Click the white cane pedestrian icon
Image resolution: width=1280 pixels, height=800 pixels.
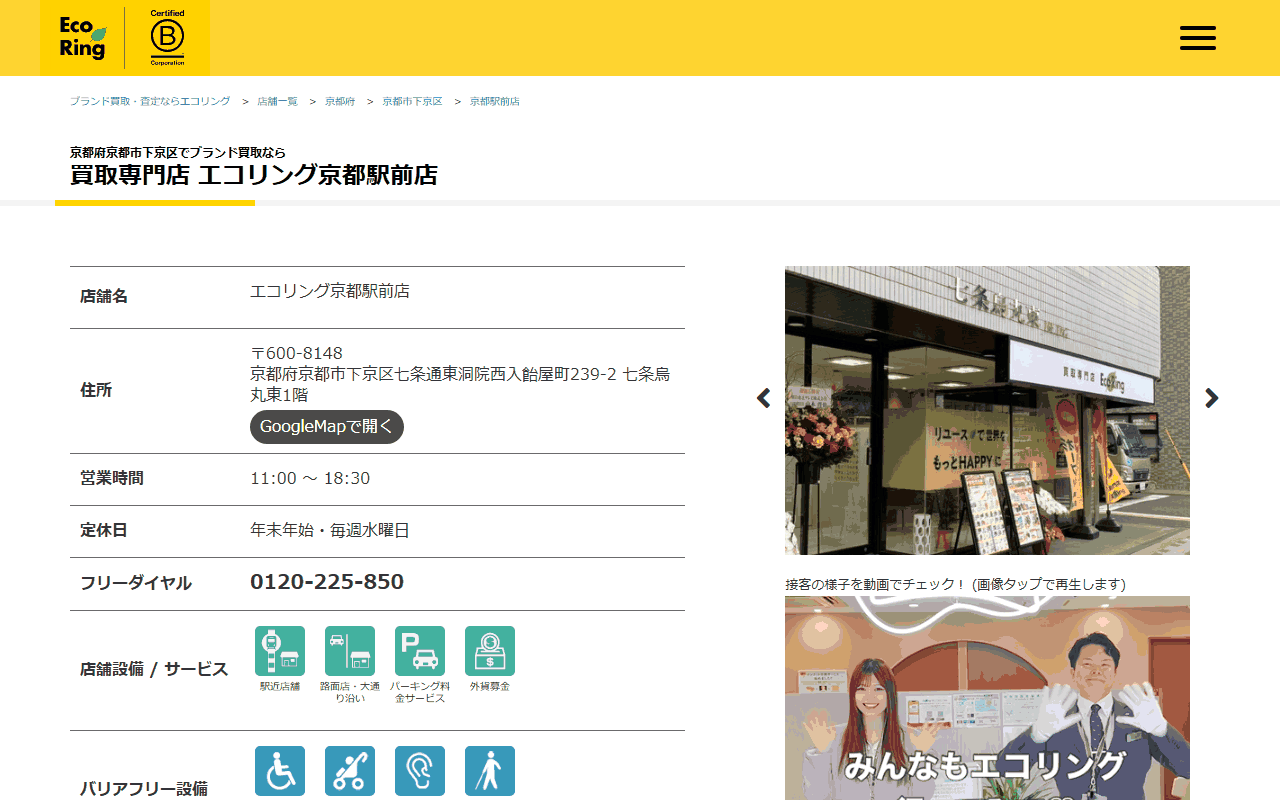(490, 771)
